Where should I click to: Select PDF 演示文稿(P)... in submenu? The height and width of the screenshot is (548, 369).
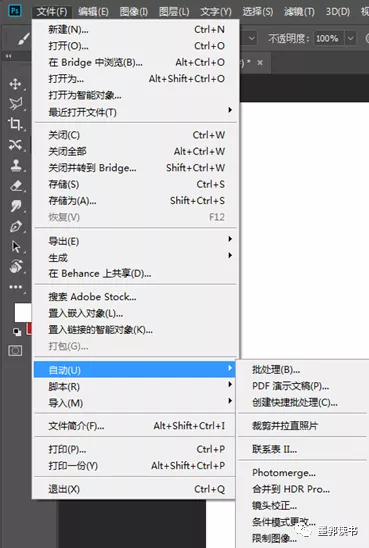pos(303,386)
